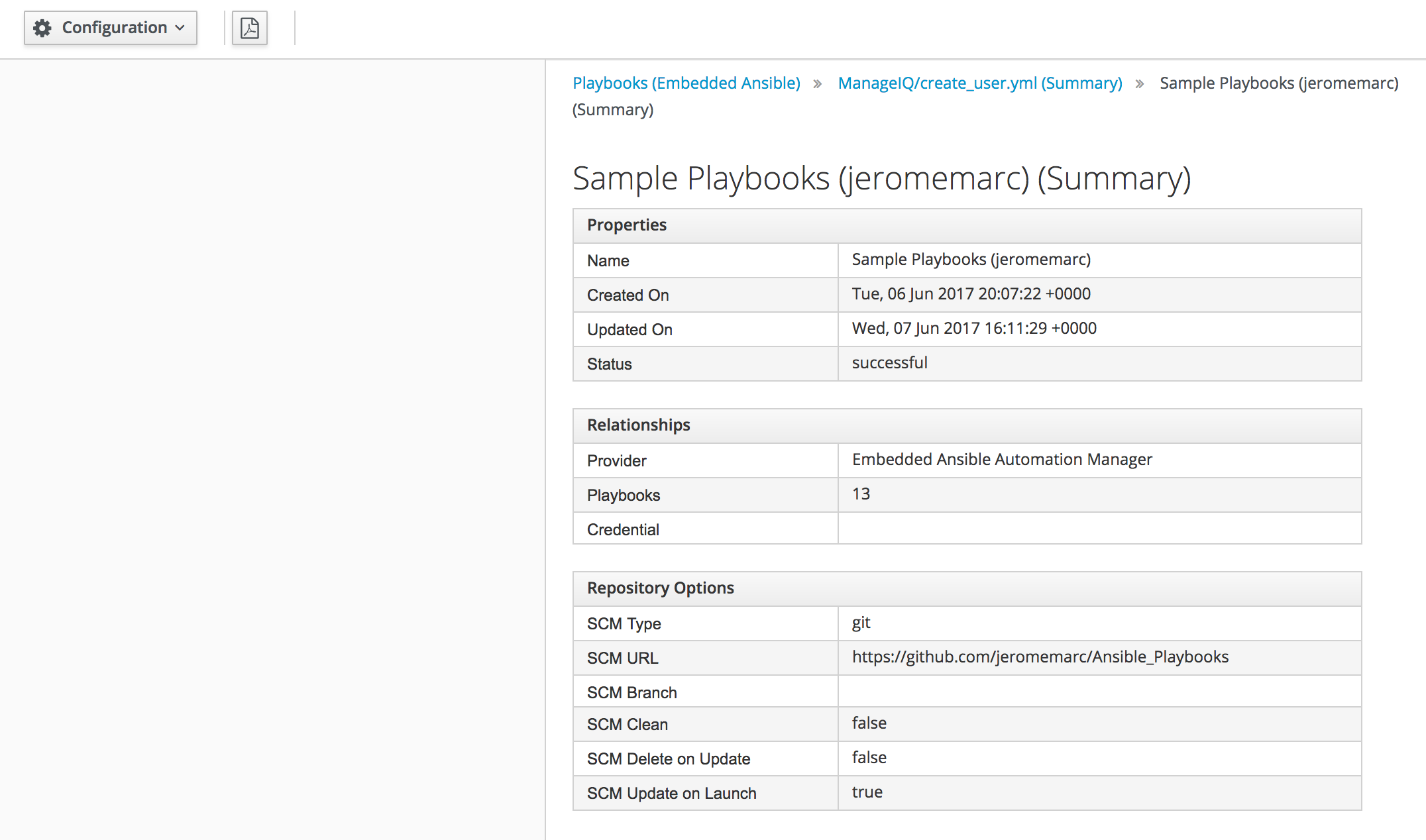Open the Configuration dropdown menu
1426x840 pixels.
click(111, 28)
